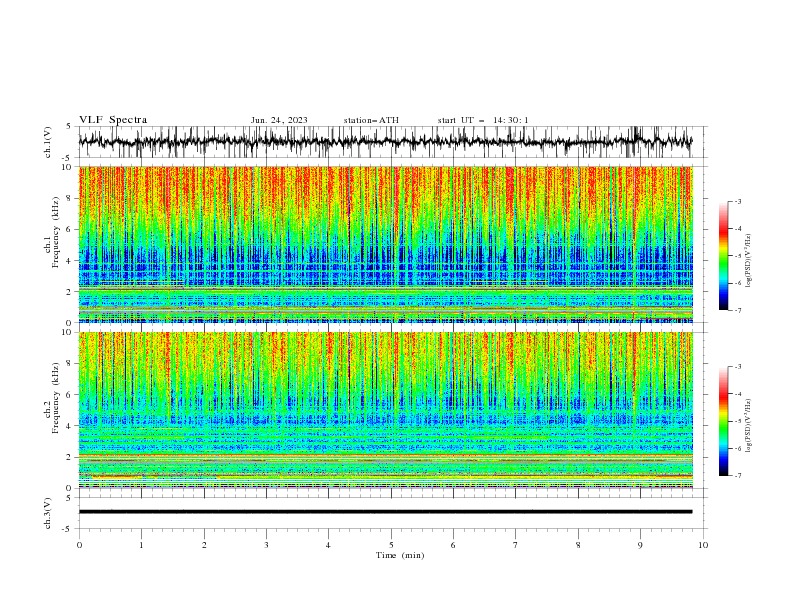
Task: Click the time axis tick label '7'
Action: click(x=516, y=545)
